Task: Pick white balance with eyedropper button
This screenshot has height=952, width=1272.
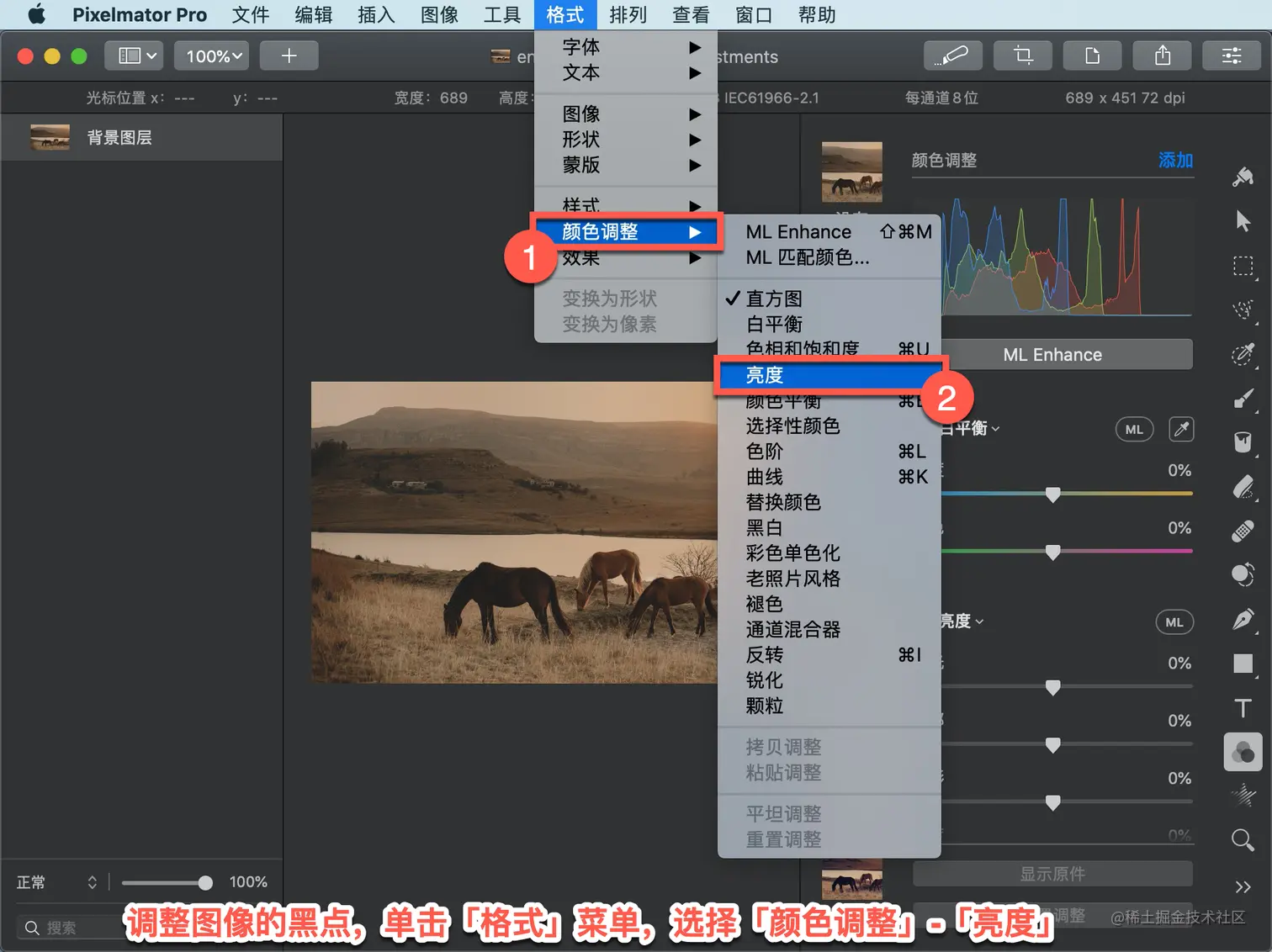Action: coord(1181,429)
